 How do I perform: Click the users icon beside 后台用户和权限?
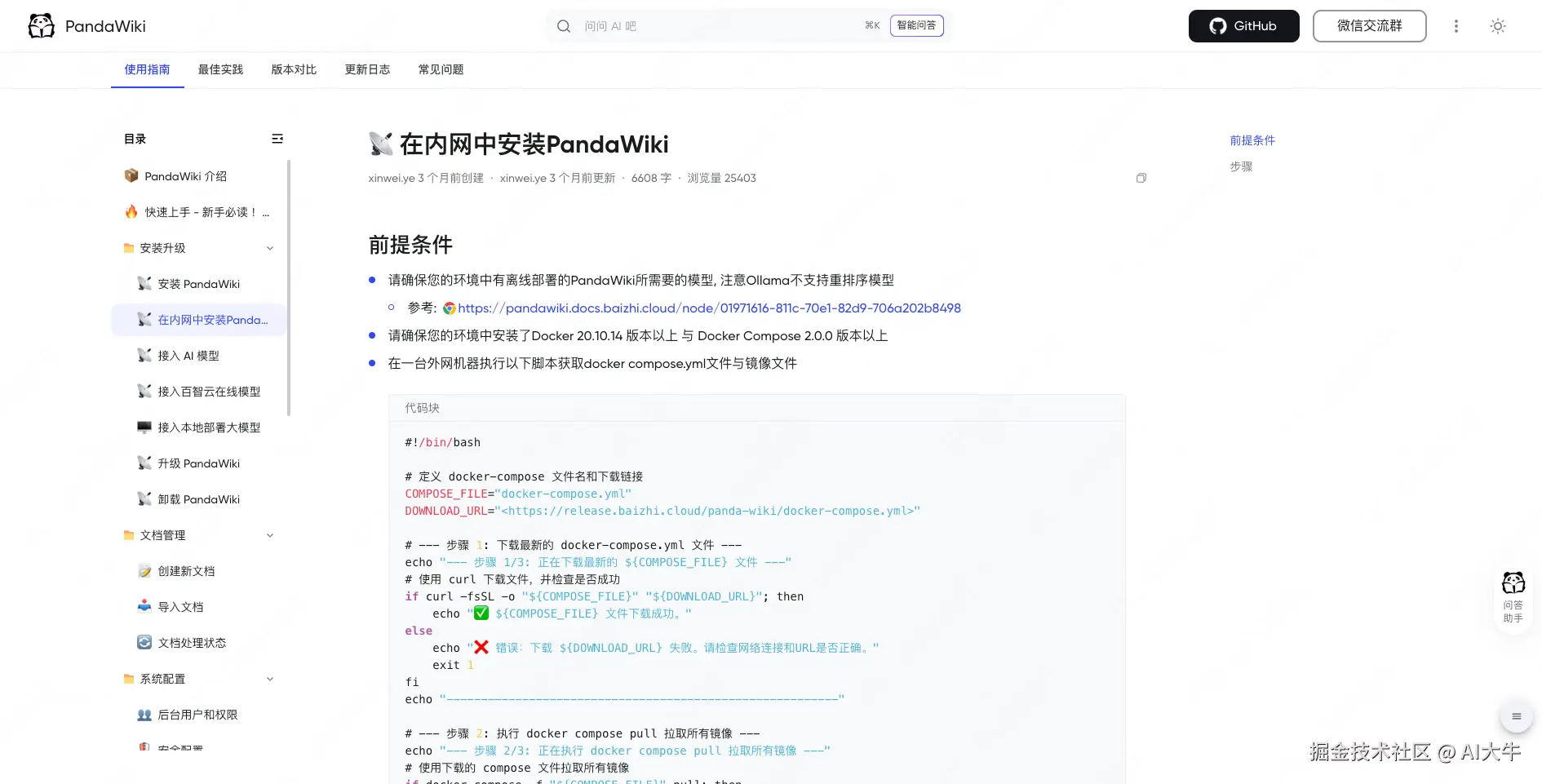(144, 714)
